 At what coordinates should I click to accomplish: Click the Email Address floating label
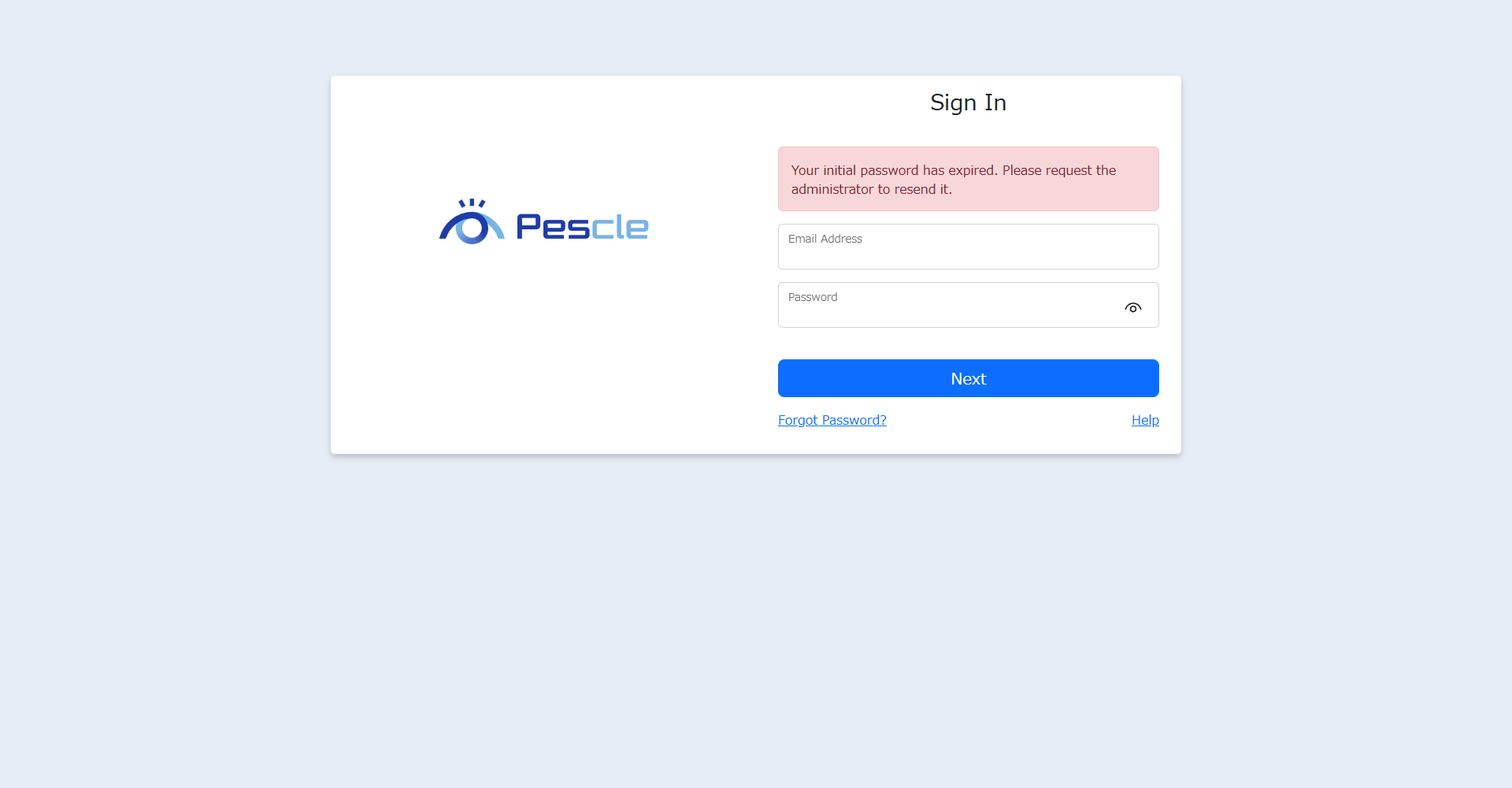[x=825, y=239]
